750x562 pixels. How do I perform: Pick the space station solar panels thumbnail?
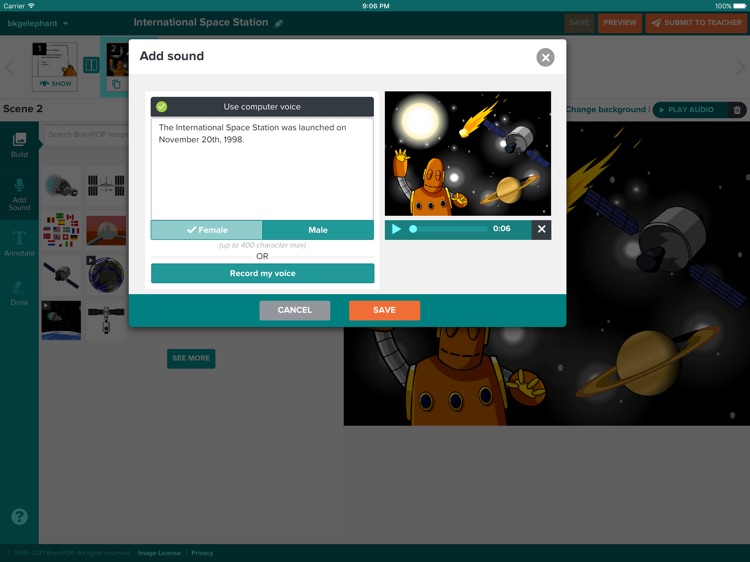106,186
